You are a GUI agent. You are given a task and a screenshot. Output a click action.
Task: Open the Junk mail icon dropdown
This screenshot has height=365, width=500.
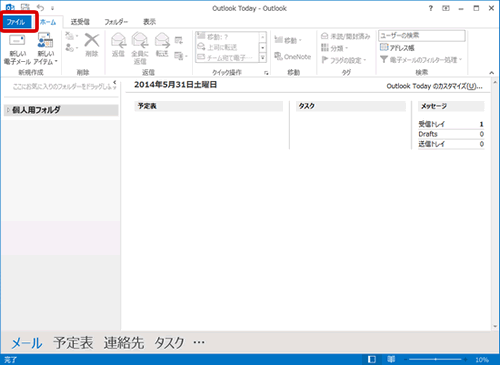[71, 48]
